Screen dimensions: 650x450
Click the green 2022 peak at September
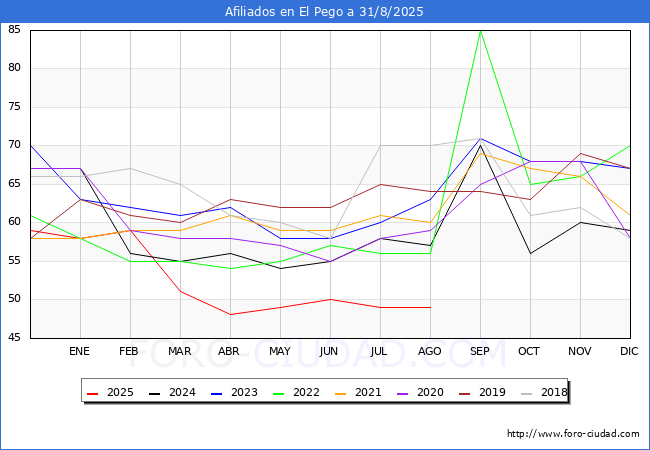480,30
